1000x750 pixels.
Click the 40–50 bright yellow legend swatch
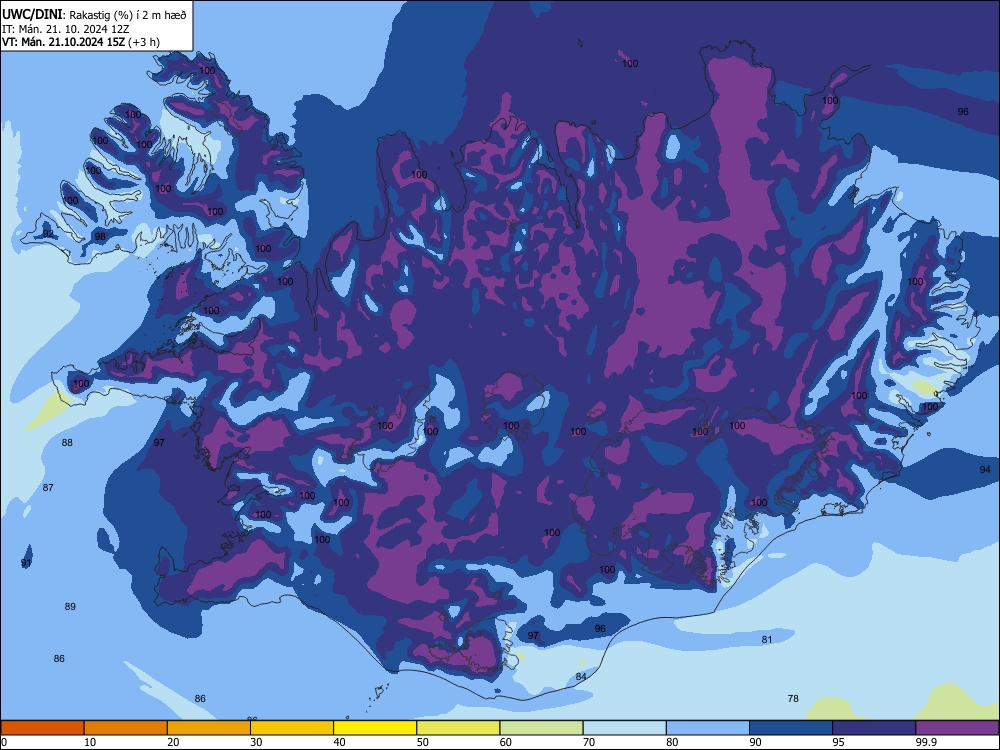[375, 728]
